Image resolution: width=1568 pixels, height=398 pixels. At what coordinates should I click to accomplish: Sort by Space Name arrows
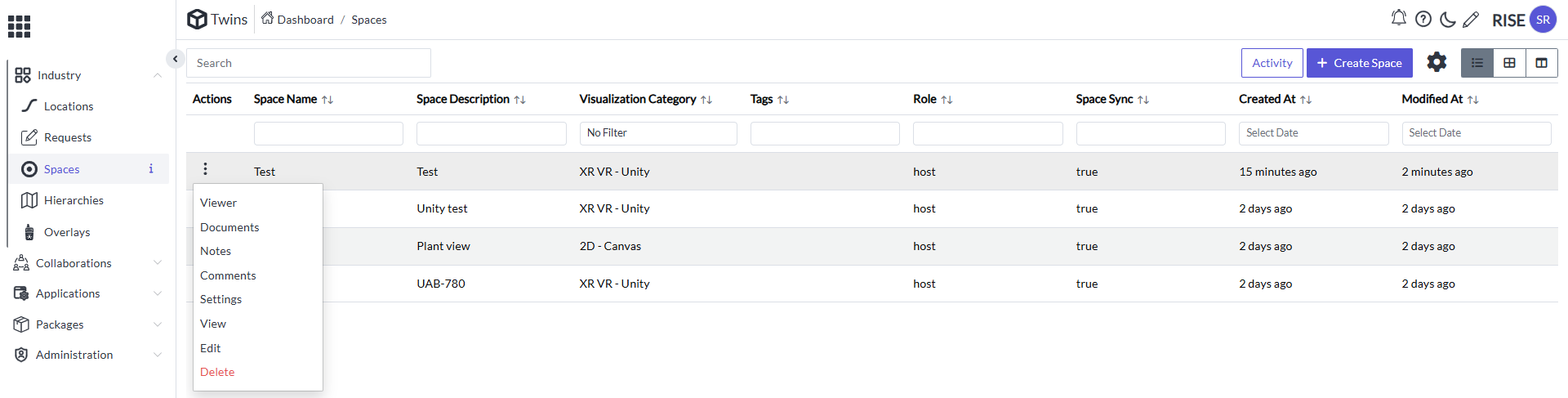click(327, 100)
